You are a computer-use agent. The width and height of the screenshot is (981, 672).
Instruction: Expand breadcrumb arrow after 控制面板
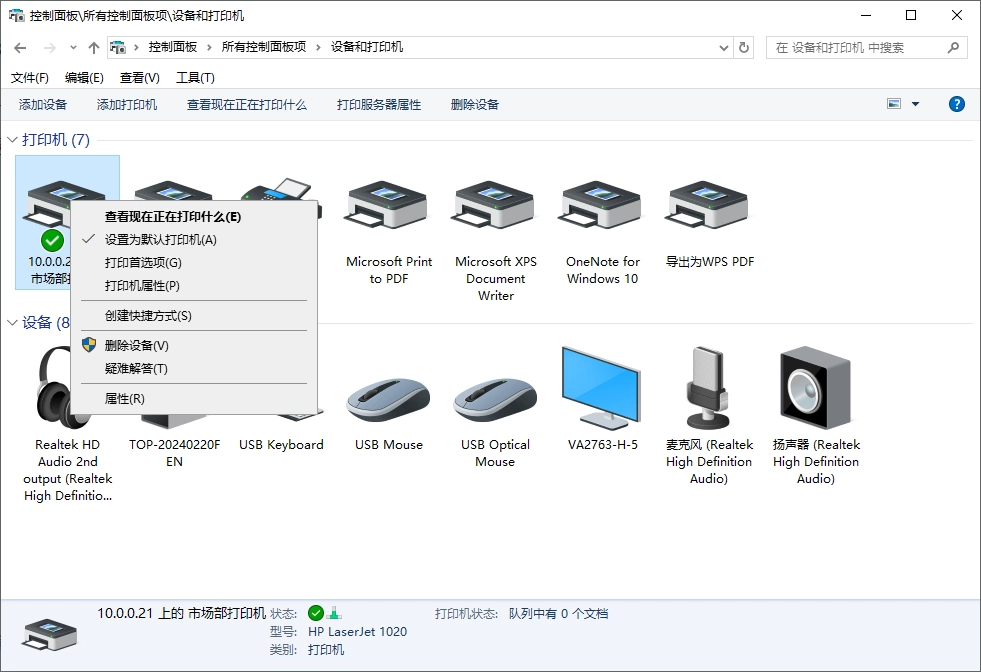[x=209, y=48]
